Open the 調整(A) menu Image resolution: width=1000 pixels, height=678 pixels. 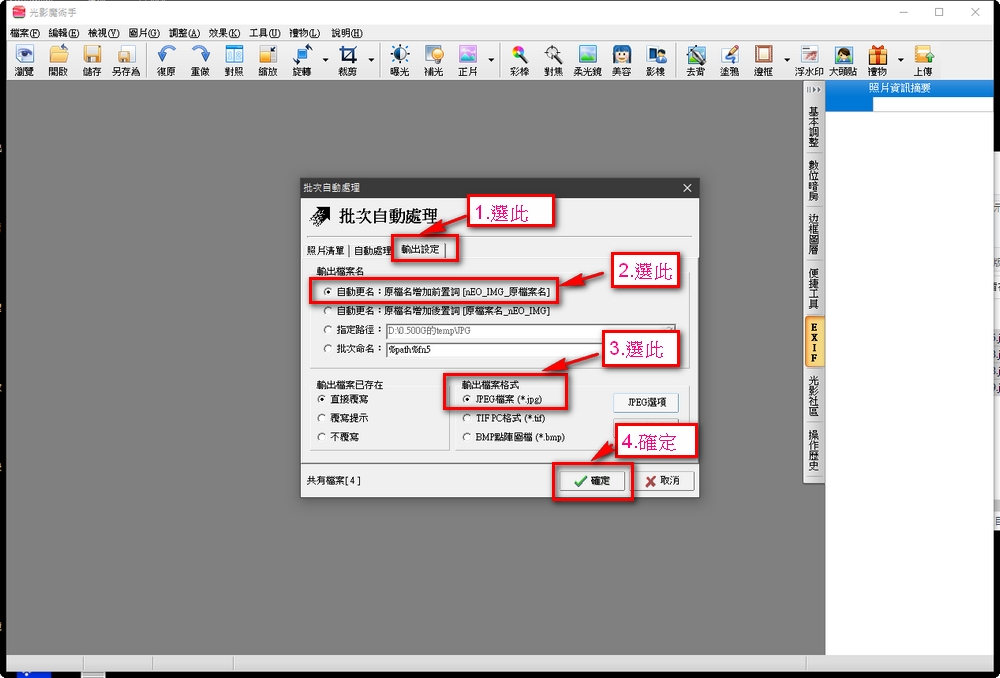[x=184, y=33]
